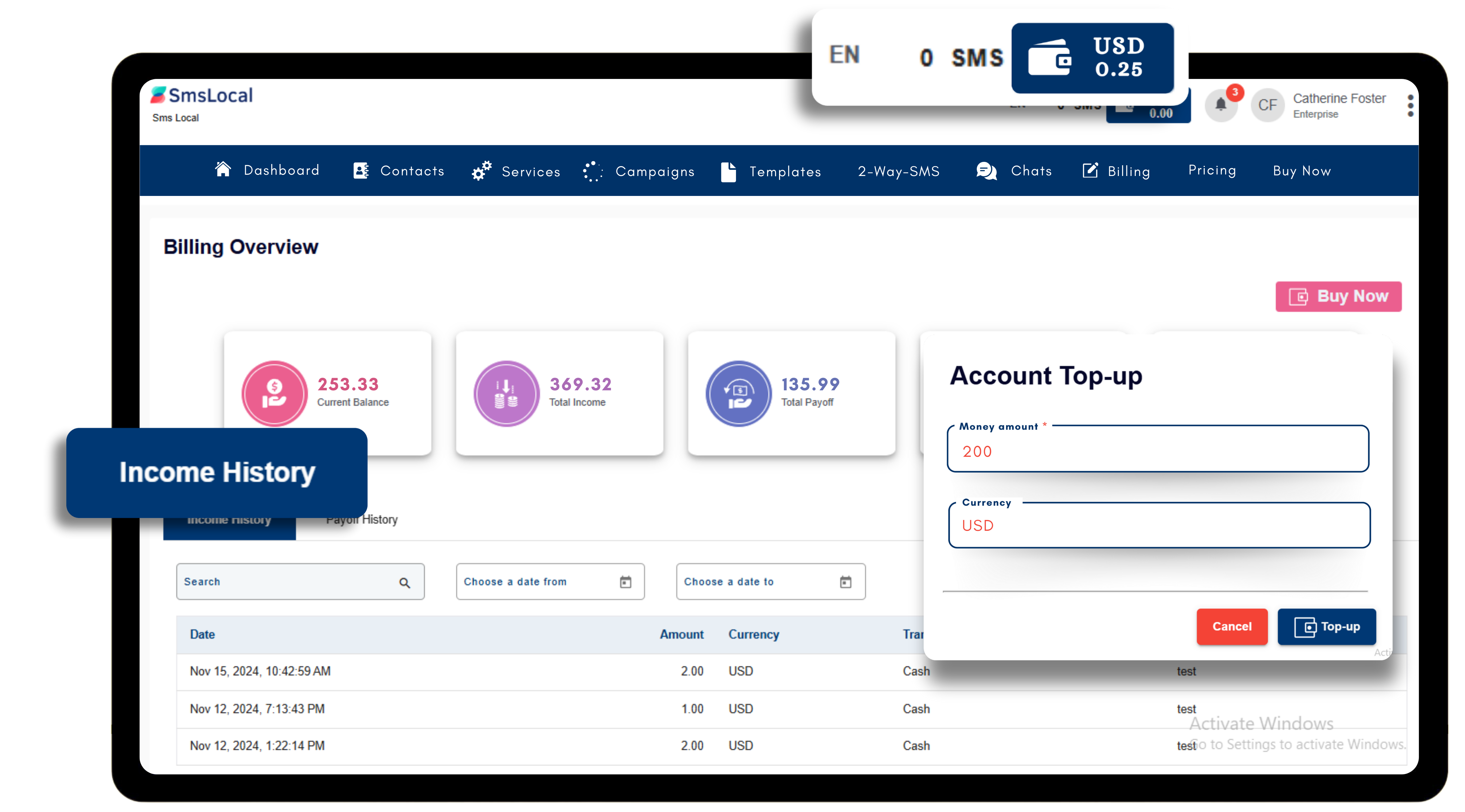Open the Choose a date from calendar picker
1465x812 pixels.
(625, 582)
